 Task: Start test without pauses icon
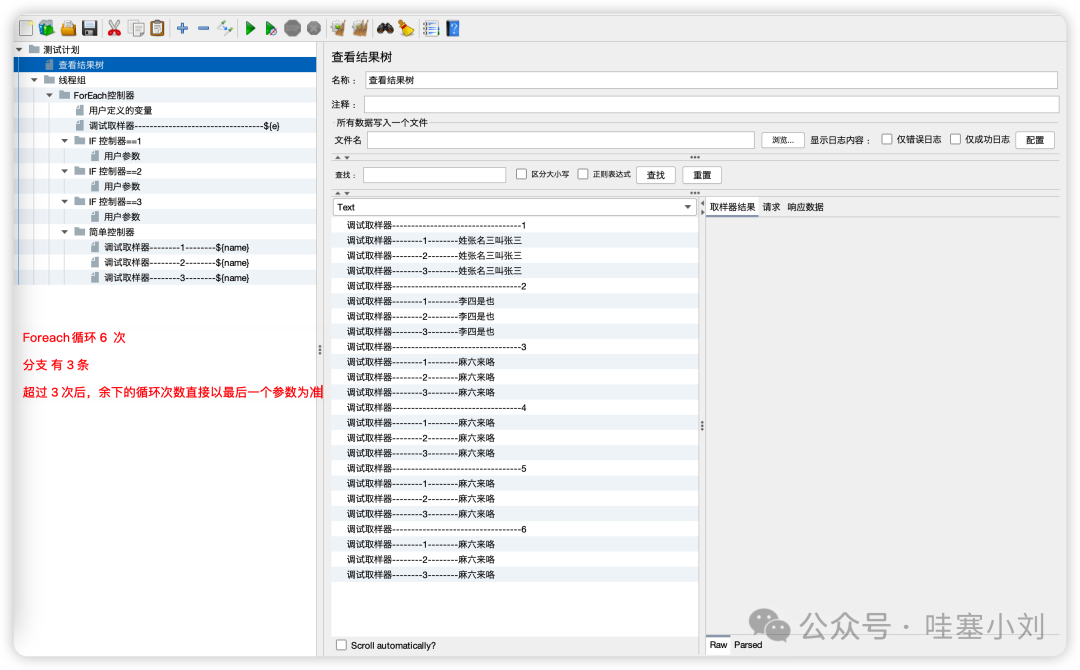pyautogui.click(x=271, y=28)
